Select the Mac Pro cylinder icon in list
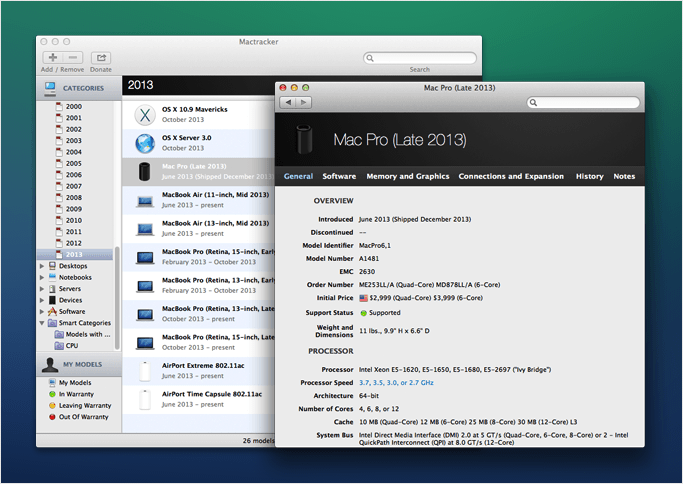This screenshot has width=683, height=484. click(x=145, y=172)
